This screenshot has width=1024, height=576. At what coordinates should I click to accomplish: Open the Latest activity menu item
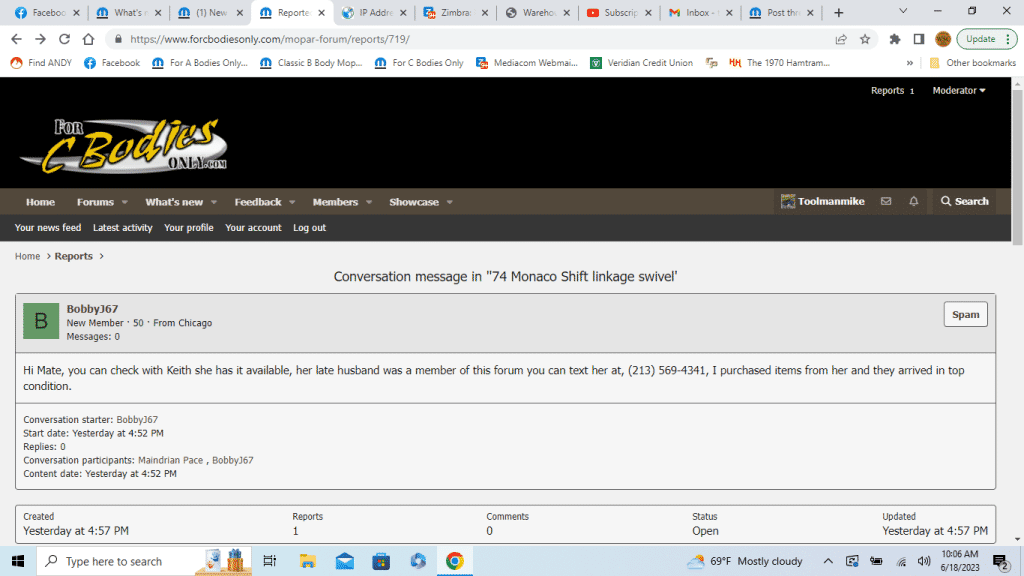[x=122, y=228]
